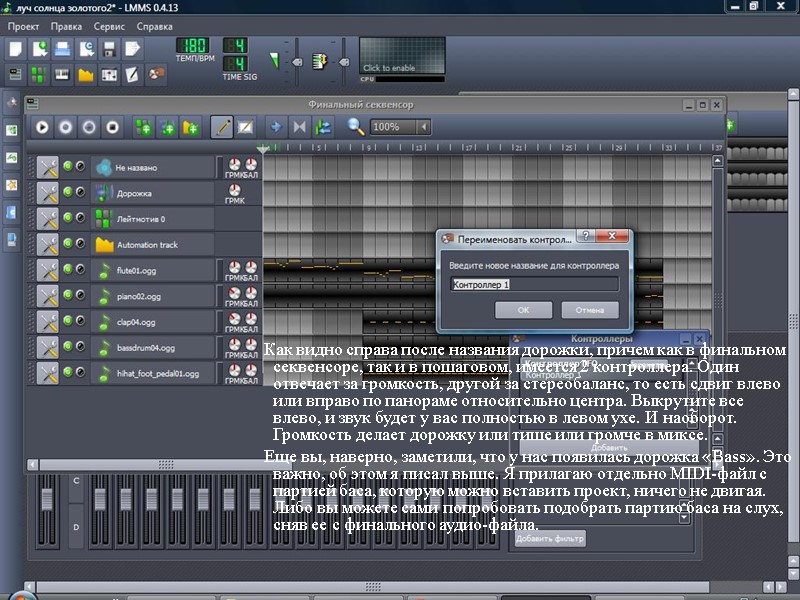Select the pencil draw mode tool

222,127
